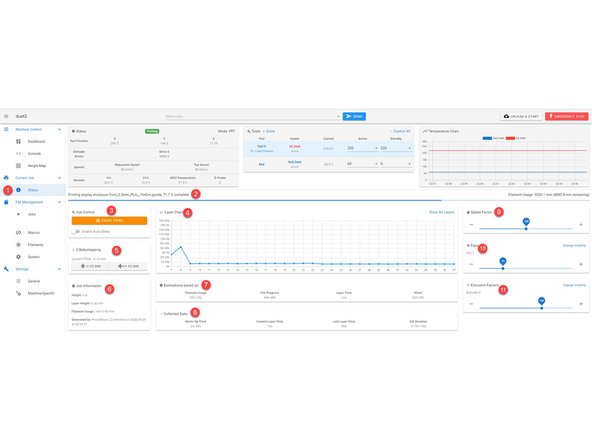The height and width of the screenshot is (444, 592).
Task: Decrease speed factor with minus icon
Action: click(471, 225)
